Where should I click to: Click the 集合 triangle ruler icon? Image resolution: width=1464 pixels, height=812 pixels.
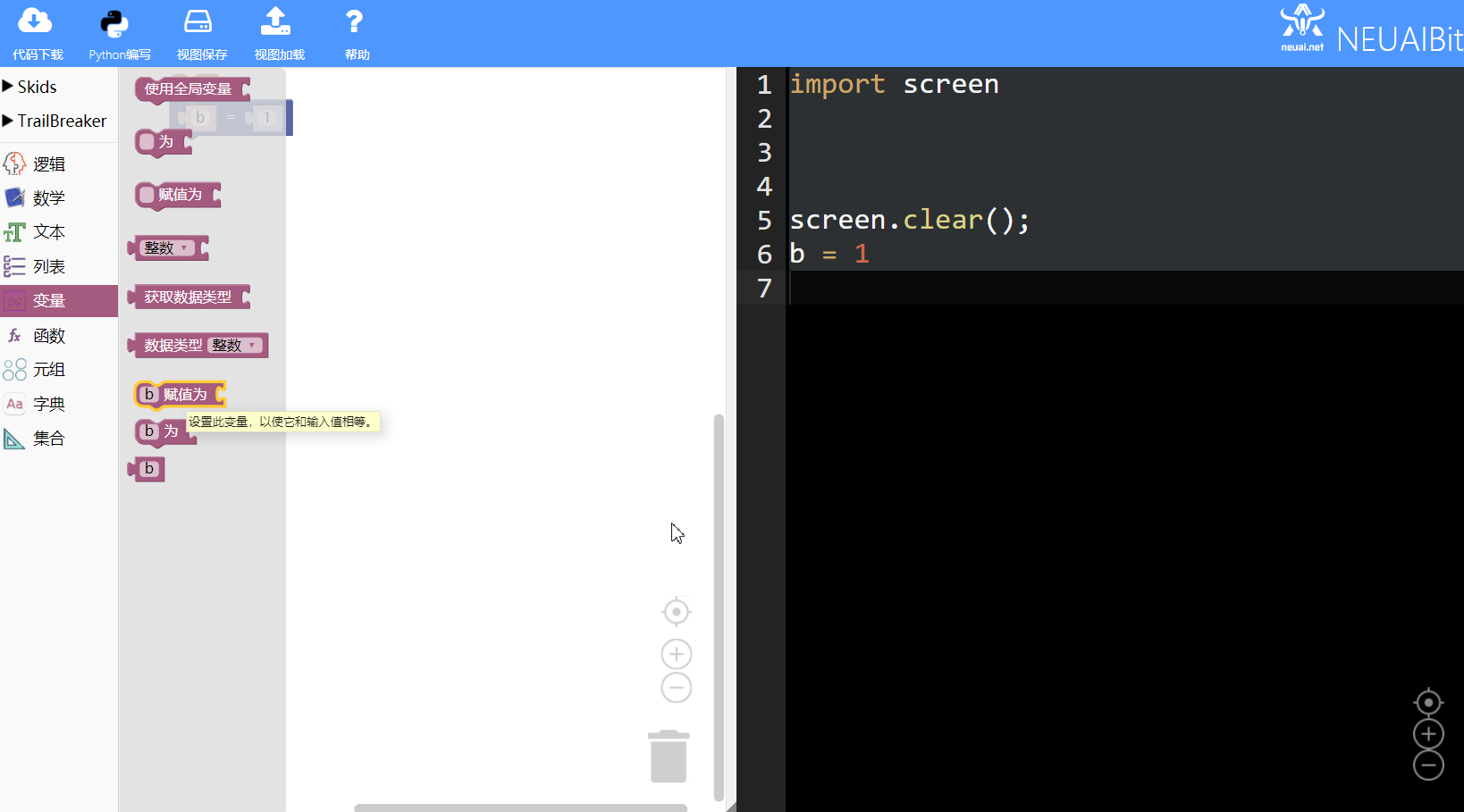point(14,439)
